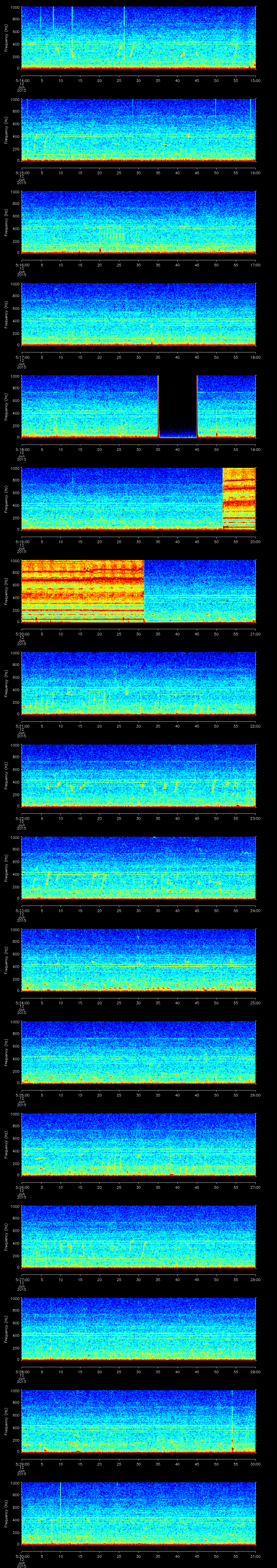Click the '19:00' end time label
Screen dimensions: 277x1568
pos(255,449)
